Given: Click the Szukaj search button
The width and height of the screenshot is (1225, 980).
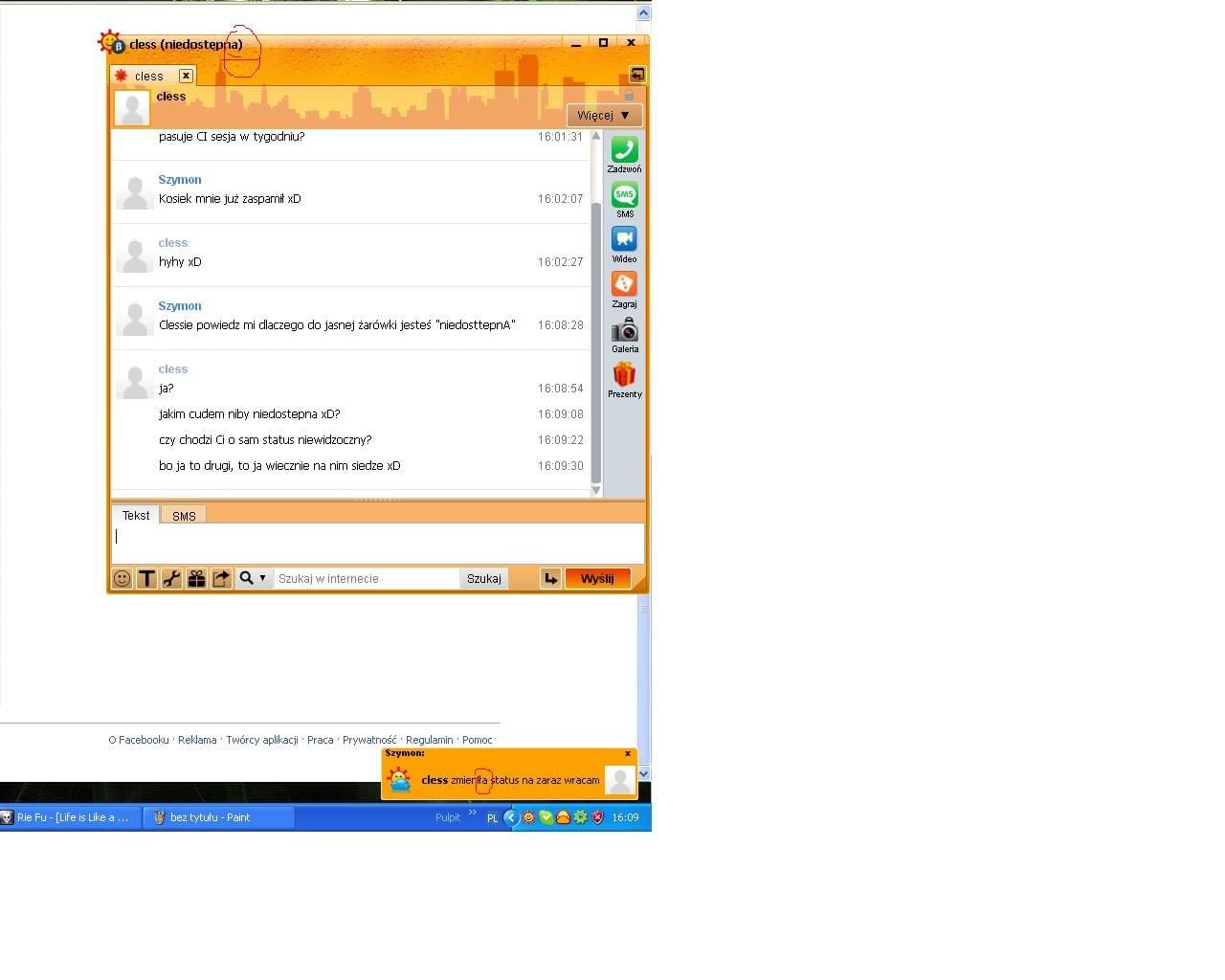Looking at the screenshot, I should coord(484,578).
